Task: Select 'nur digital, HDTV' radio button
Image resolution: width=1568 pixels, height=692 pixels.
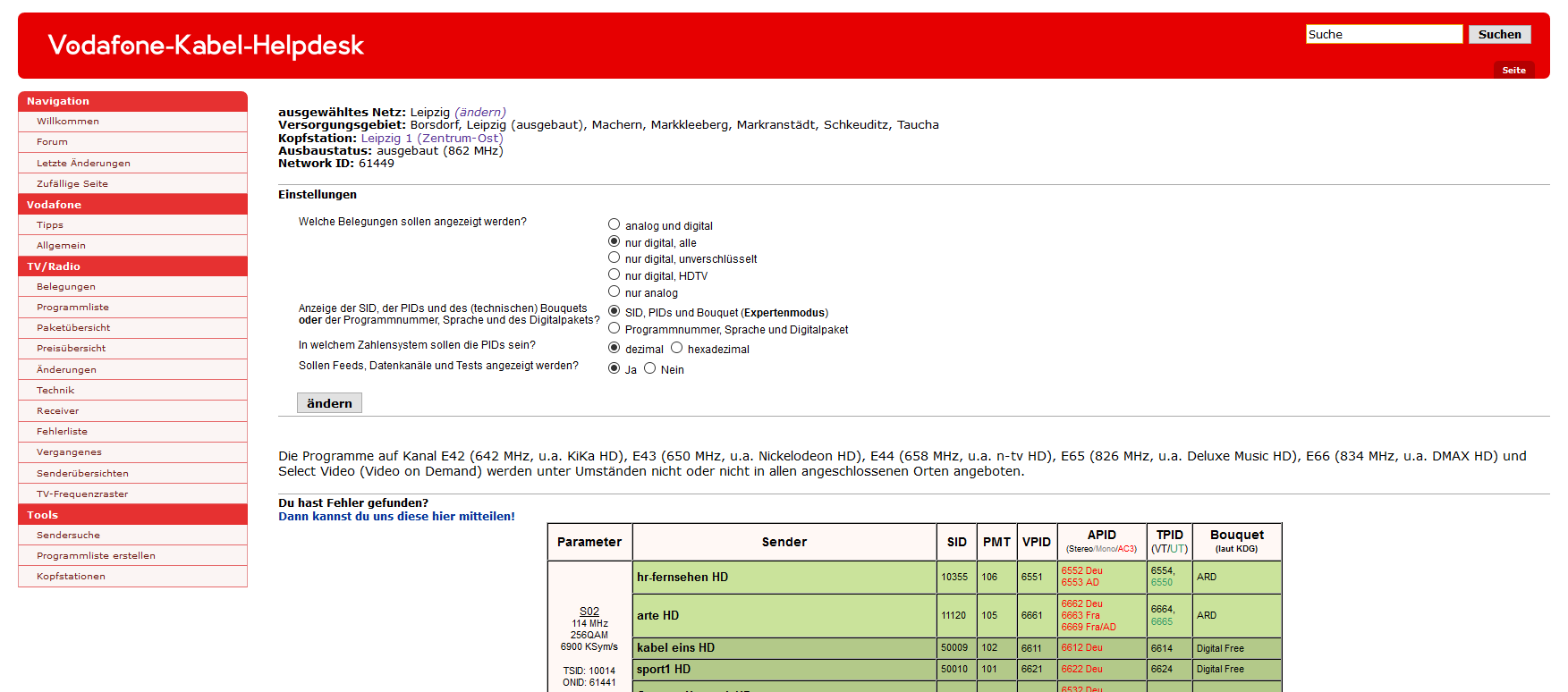Action: click(614, 274)
